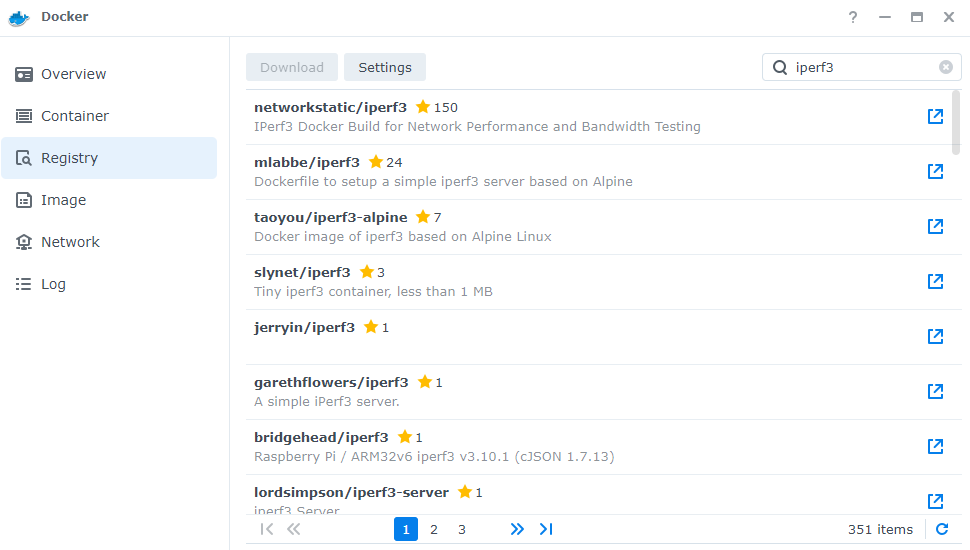The width and height of the screenshot is (970, 550).
Task: Click 'Dockerfile to setup a simple iperf3 server' description
Action: [x=443, y=182]
